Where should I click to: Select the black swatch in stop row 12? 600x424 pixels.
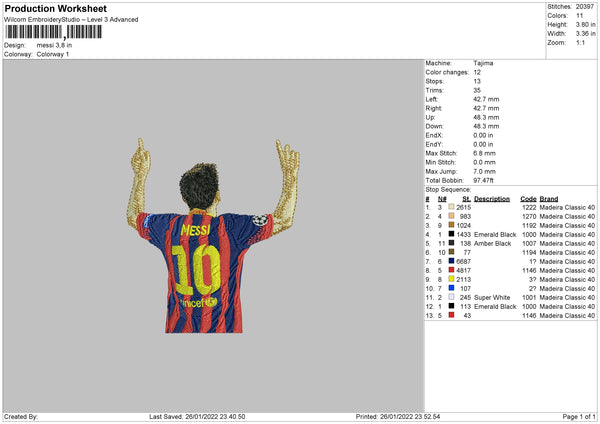point(451,306)
